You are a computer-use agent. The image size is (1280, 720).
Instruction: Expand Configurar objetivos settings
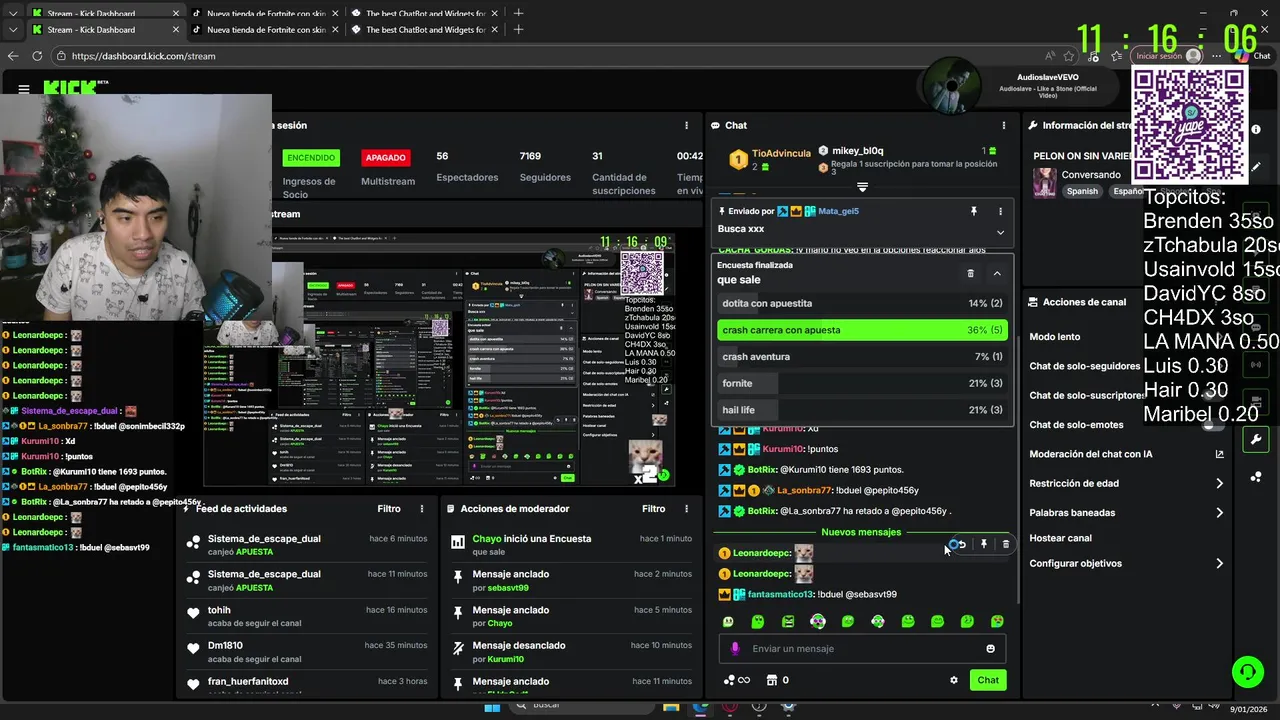point(1219,563)
